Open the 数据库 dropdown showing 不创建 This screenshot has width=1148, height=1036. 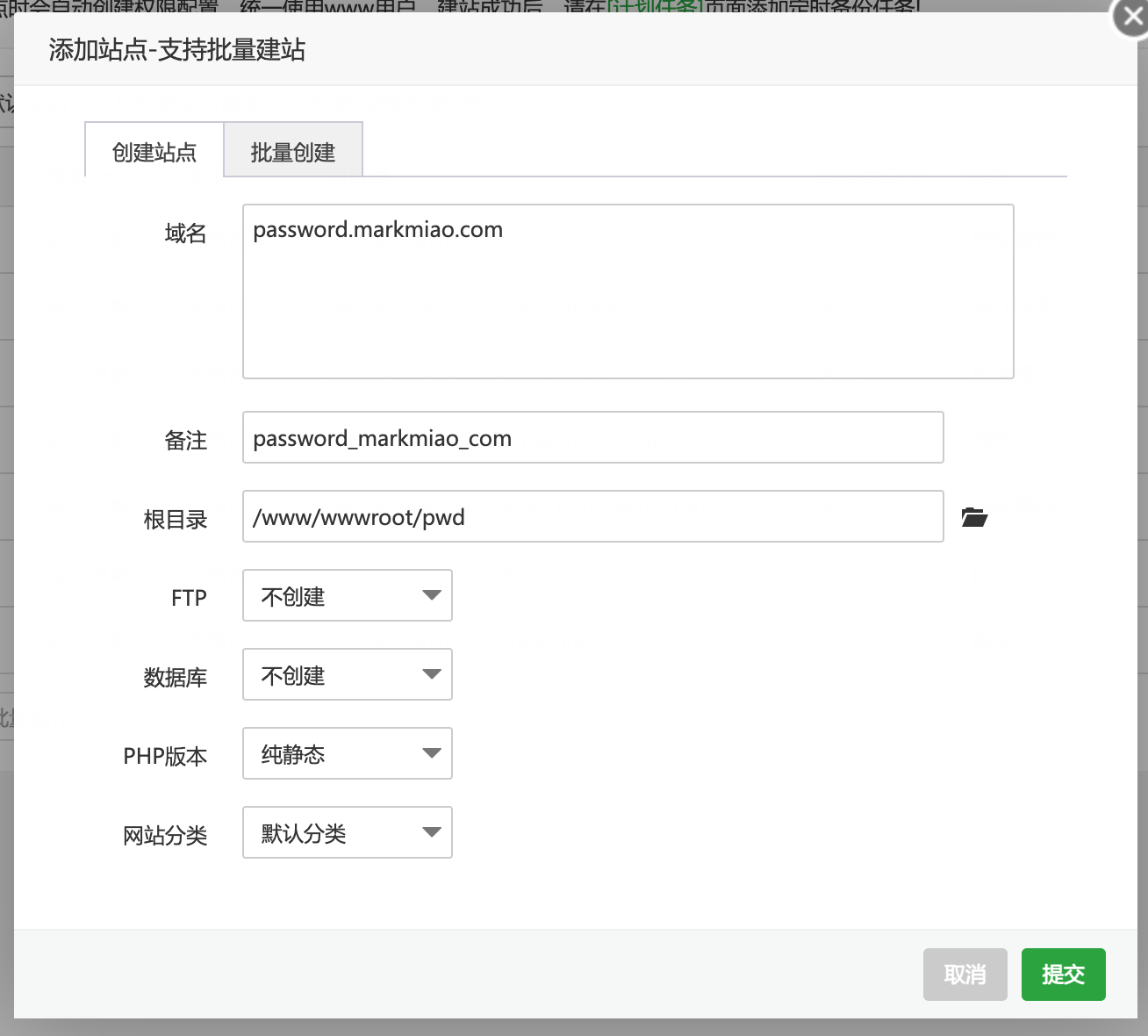pyautogui.click(x=348, y=674)
